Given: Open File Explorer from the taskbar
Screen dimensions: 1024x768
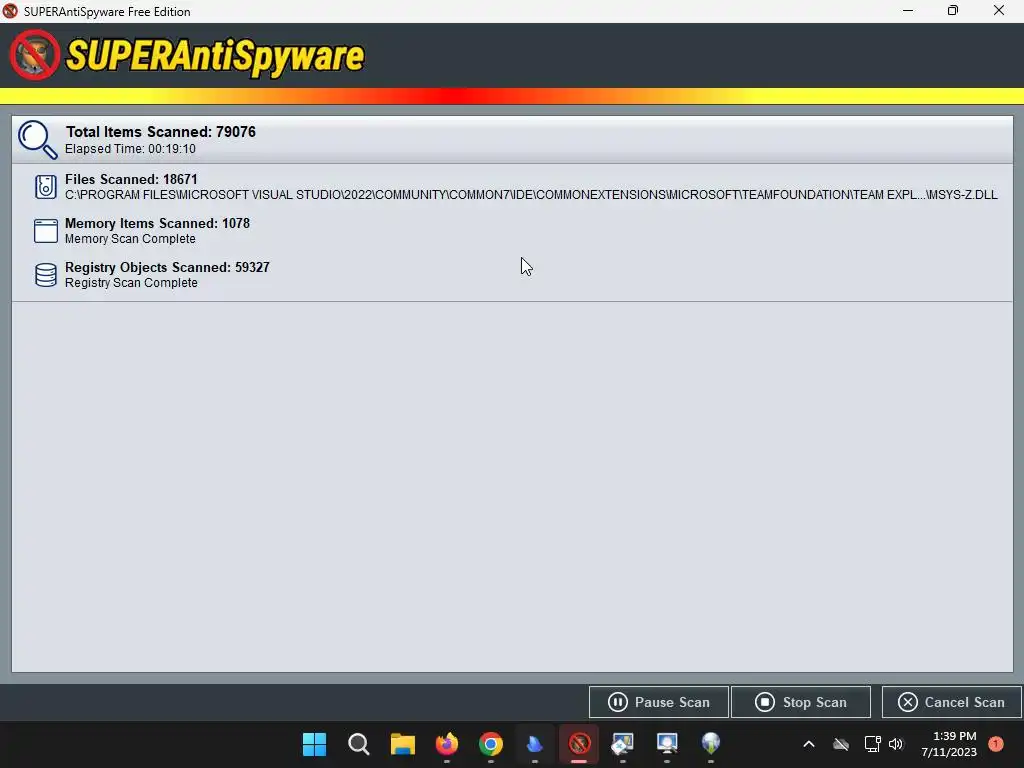Looking at the screenshot, I should 403,744.
